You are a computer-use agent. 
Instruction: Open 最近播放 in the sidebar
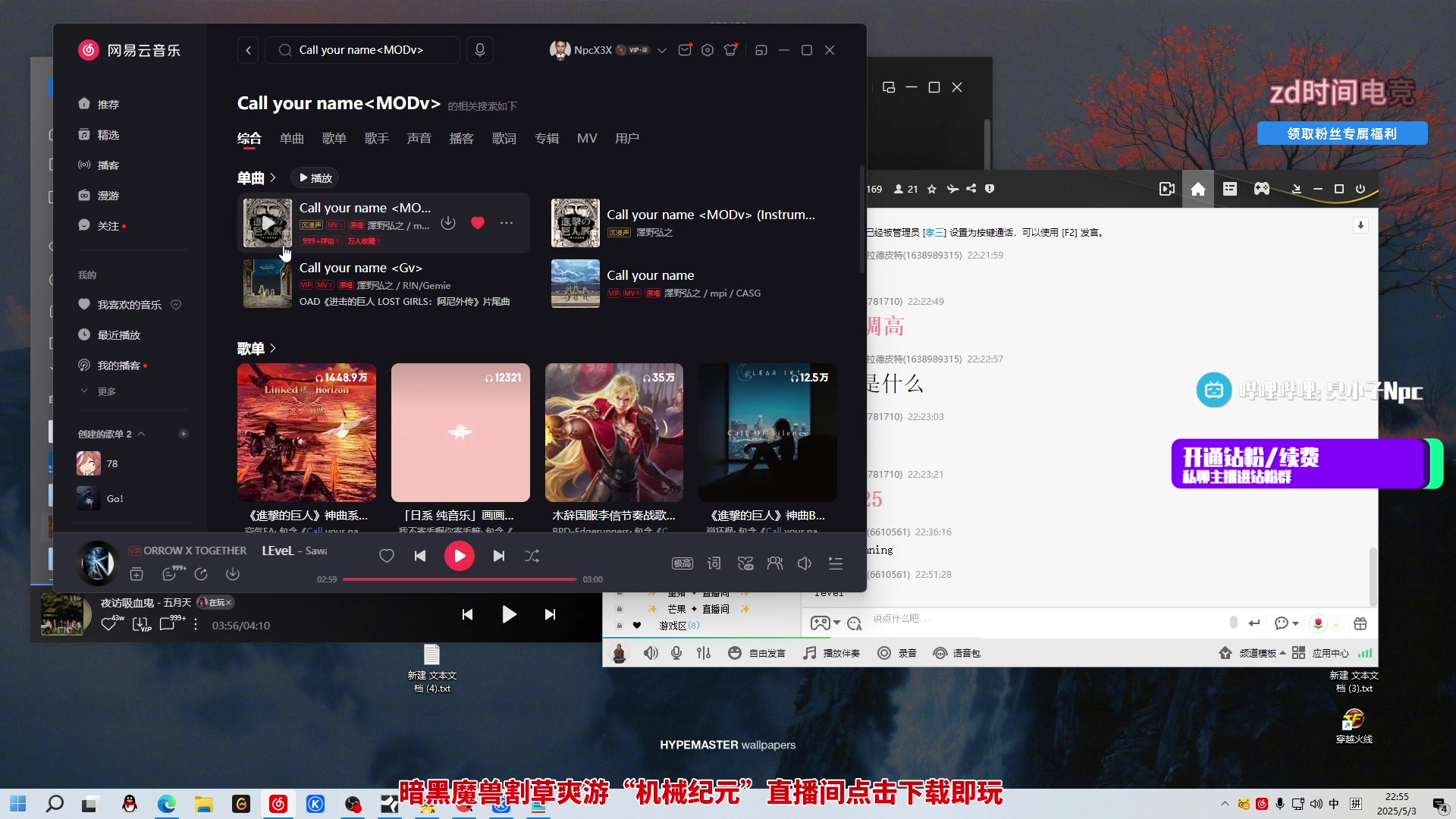pyautogui.click(x=109, y=335)
